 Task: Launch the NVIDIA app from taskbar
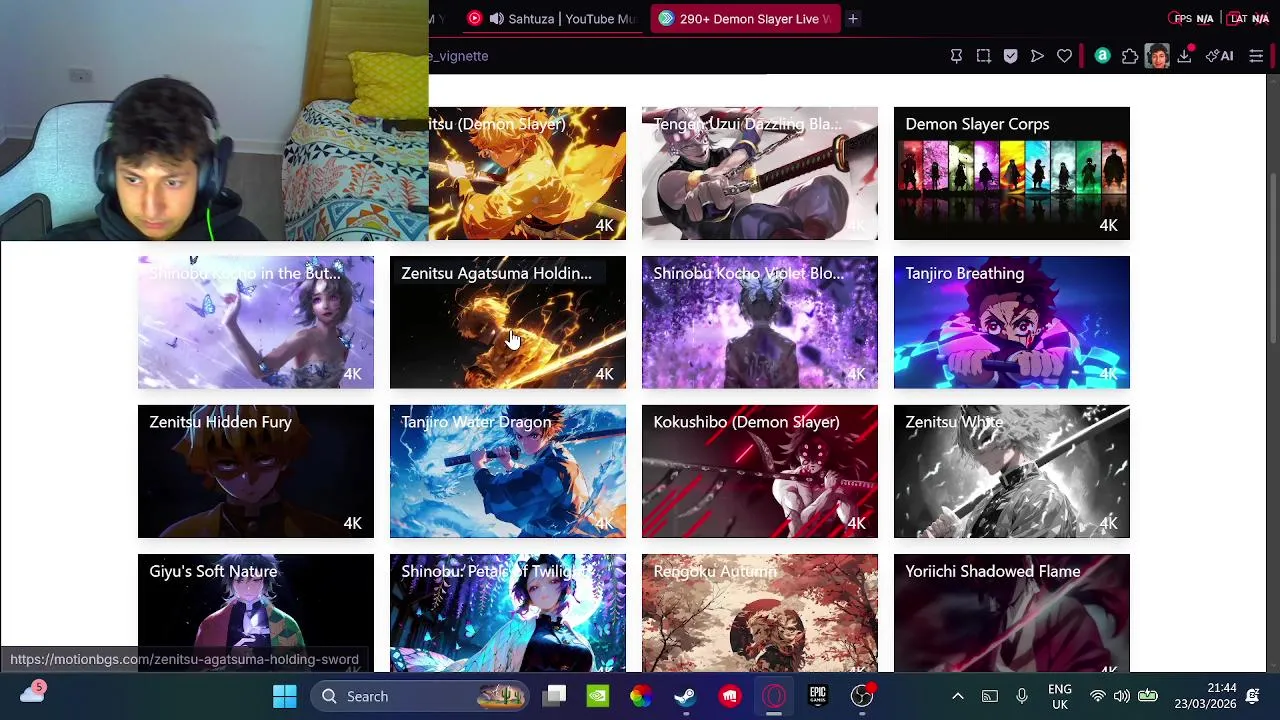(x=598, y=696)
